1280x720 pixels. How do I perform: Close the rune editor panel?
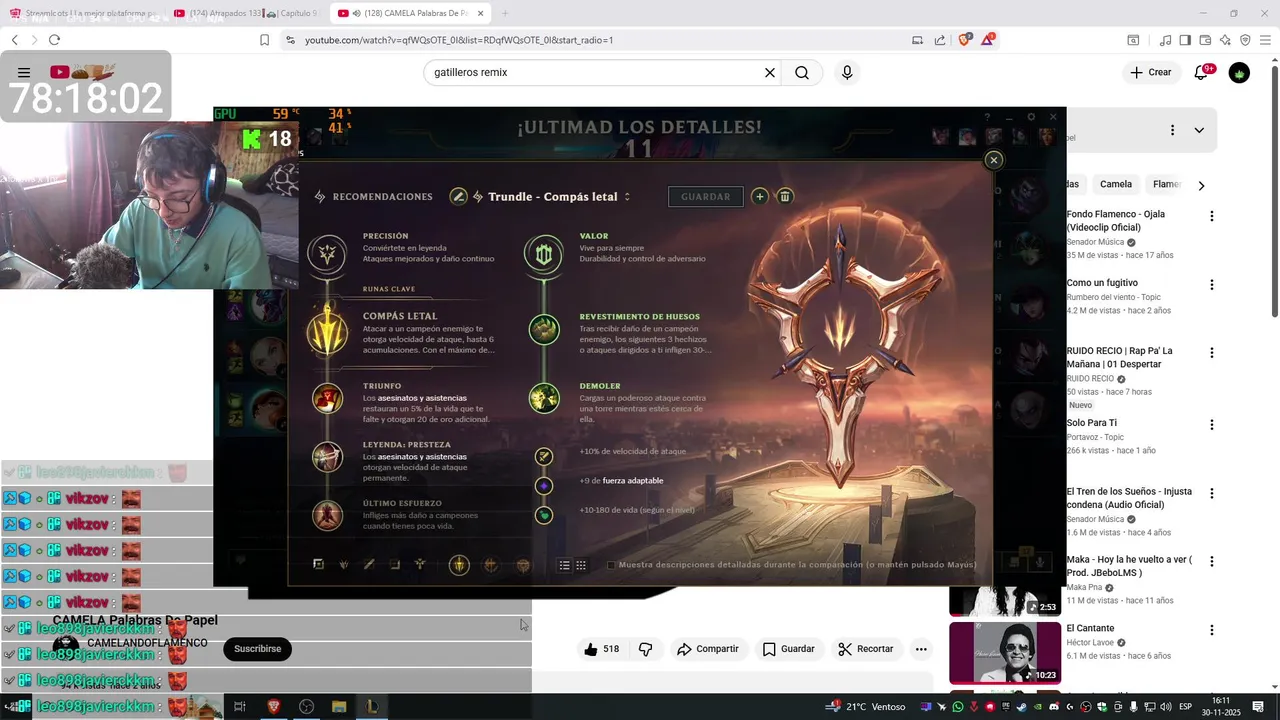tap(993, 160)
